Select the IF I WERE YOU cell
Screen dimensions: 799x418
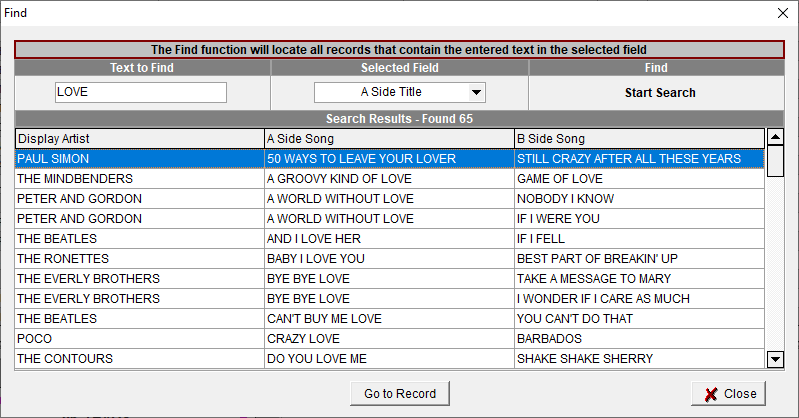click(640, 219)
